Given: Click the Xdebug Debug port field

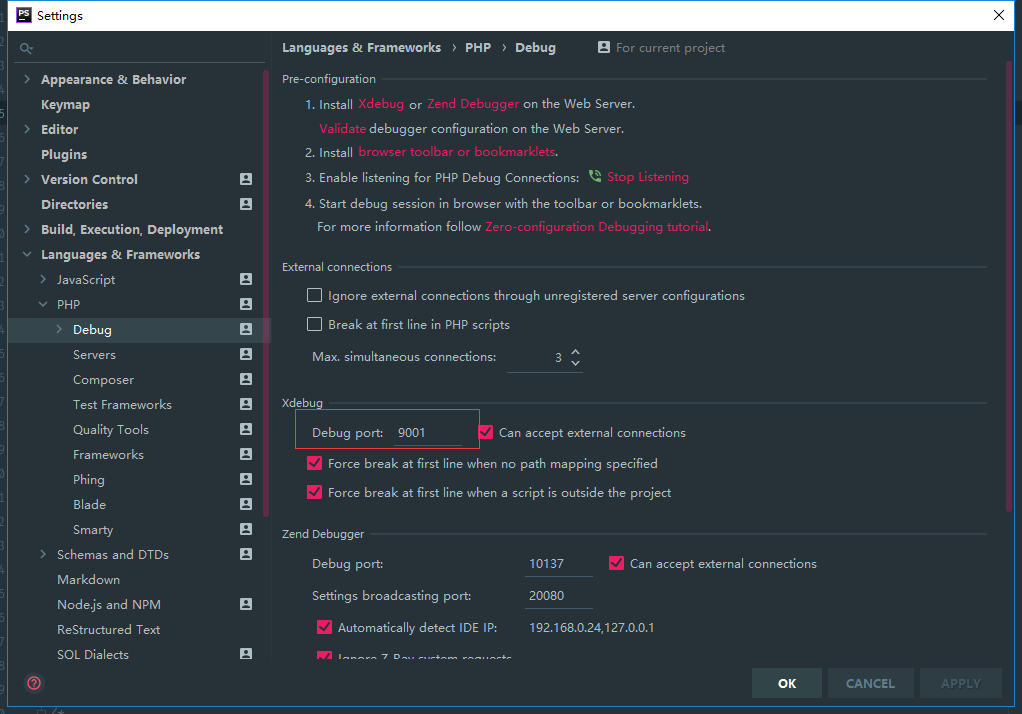Looking at the screenshot, I should click(428, 432).
